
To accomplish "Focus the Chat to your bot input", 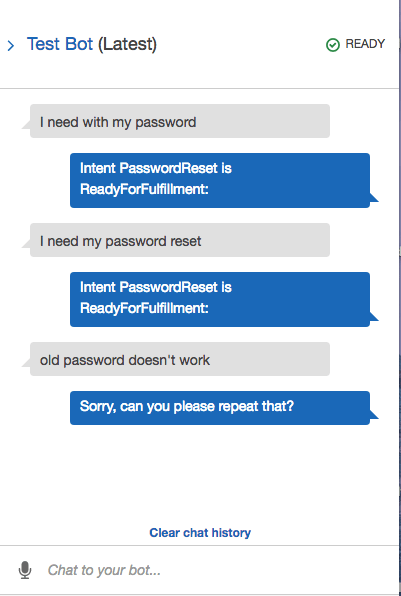I will pos(213,570).
